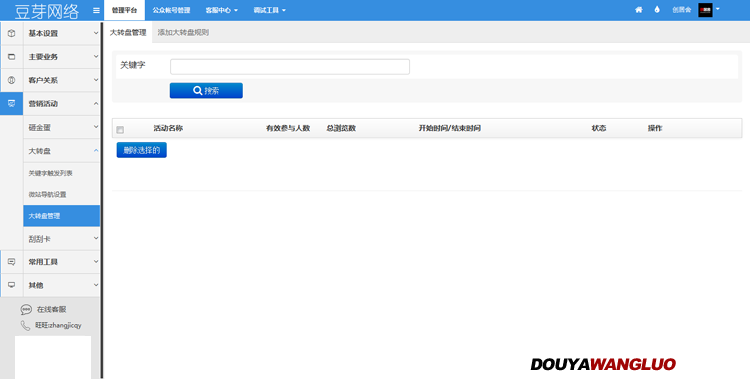The image size is (750, 379).
Task: Open the user avatar thumbnail
Action: [x=705, y=10]
